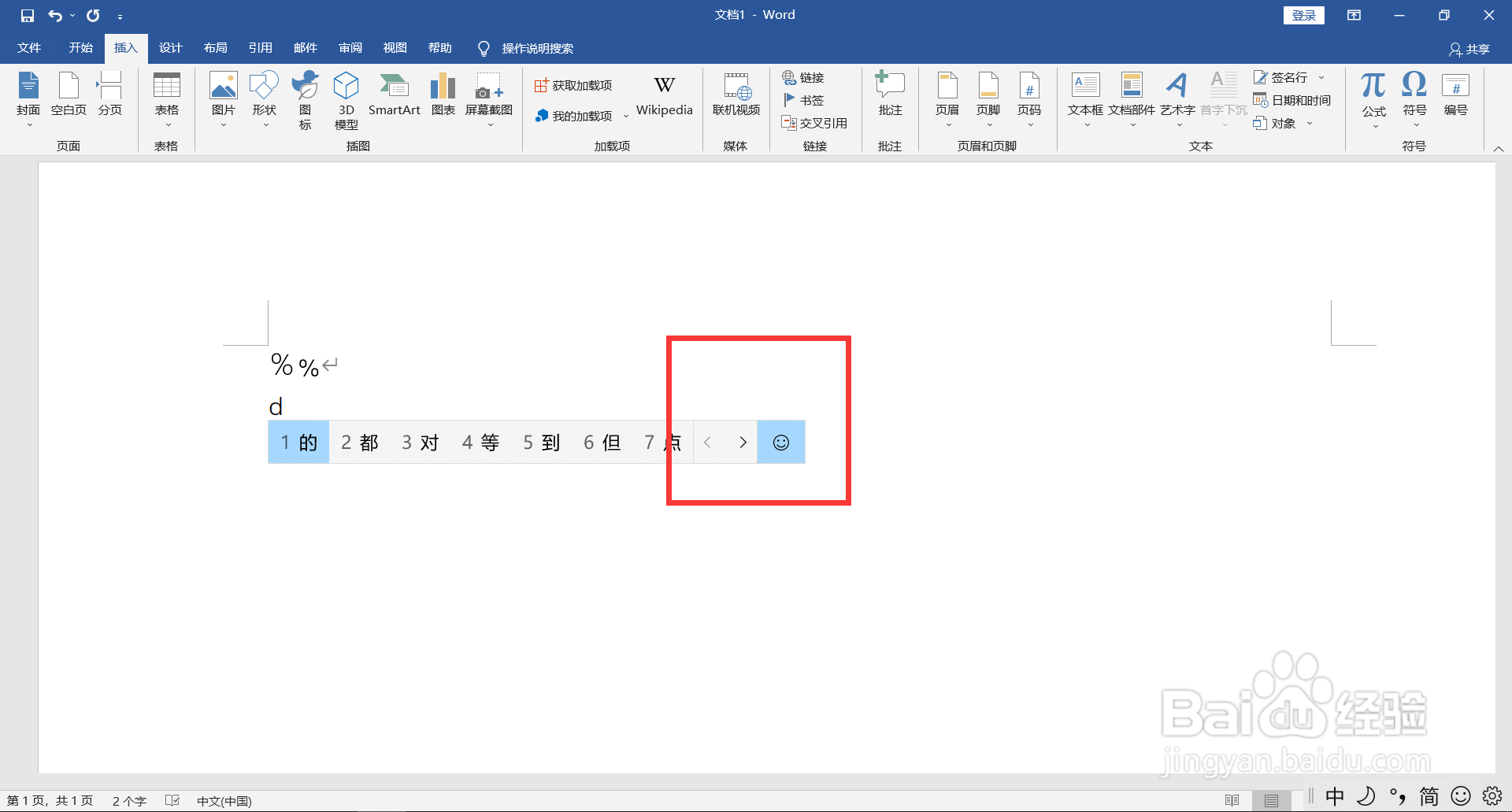This screenshot has height=812, width=1512.
Task: Toggle IME Chinese/English mode (中)
Action: [x=1335, y=797]
